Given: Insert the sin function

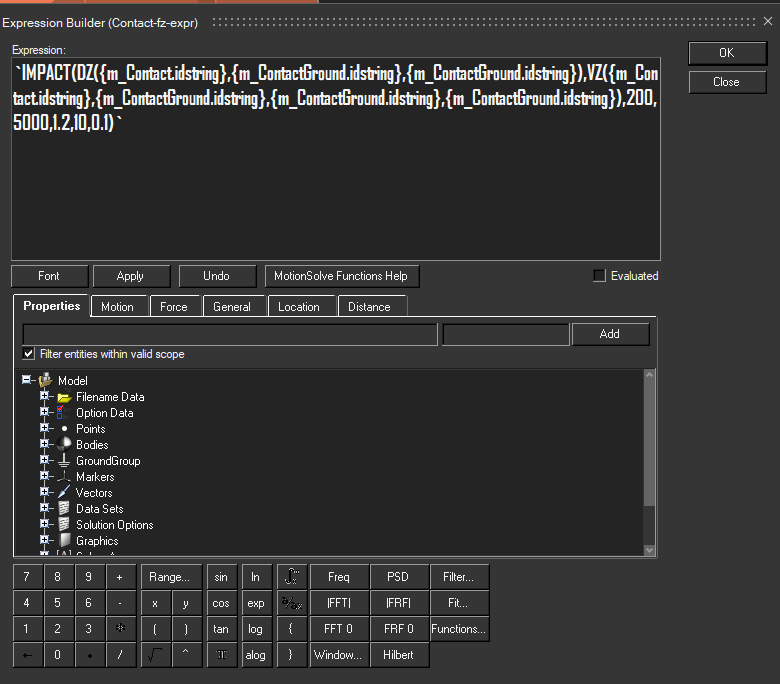Looking at the screenshot, I should tap(221, 577).
